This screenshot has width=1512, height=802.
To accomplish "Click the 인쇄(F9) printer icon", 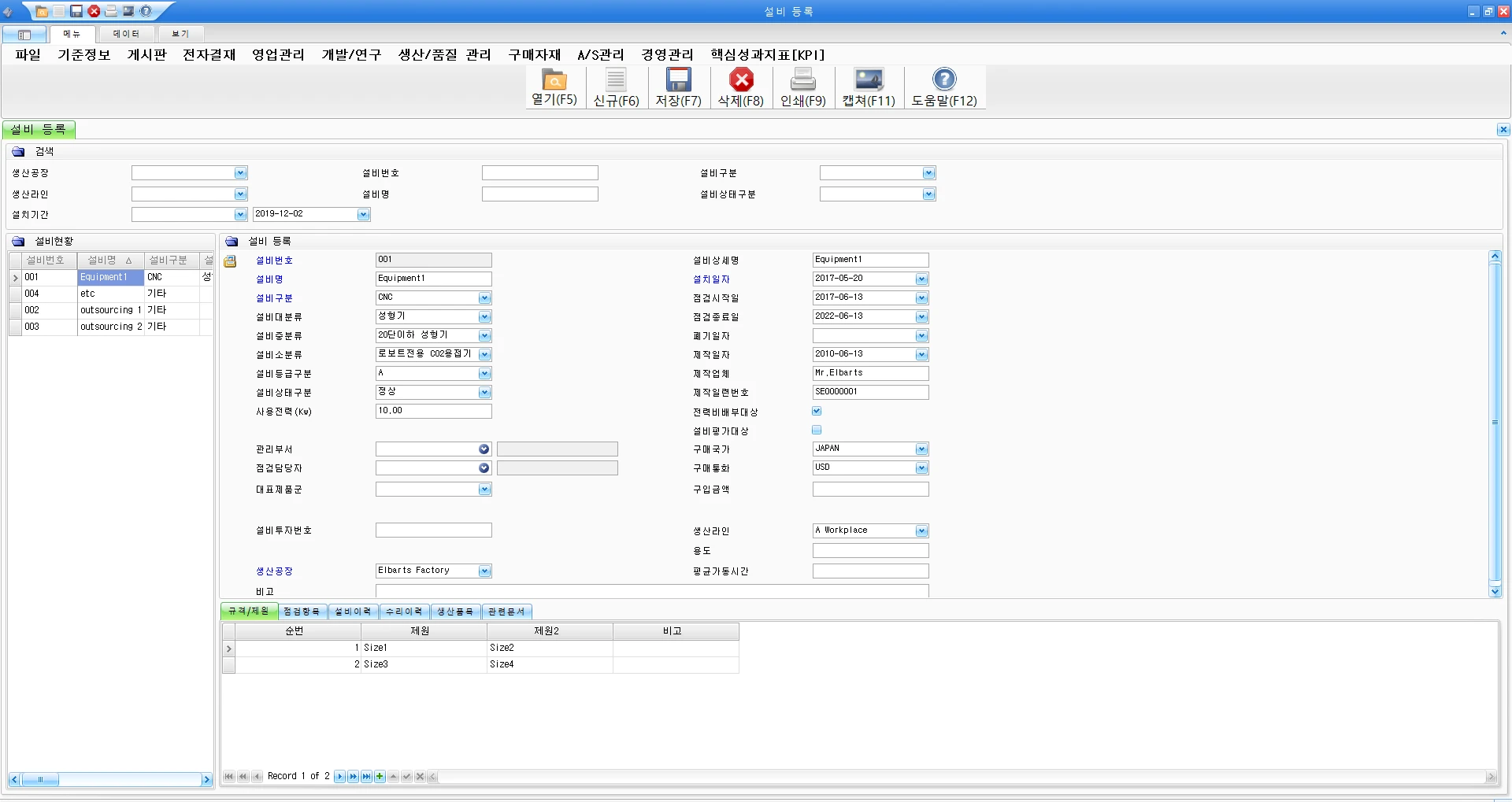I will click(802, 80).
